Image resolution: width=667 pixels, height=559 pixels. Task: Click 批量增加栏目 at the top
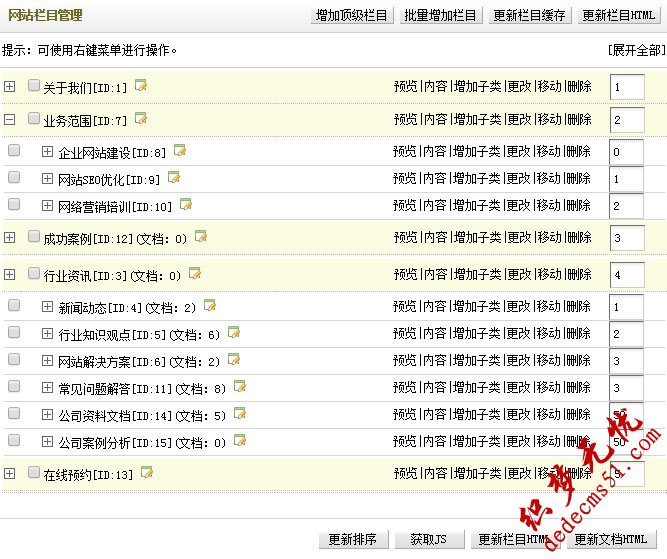click(x=441, y=16)
